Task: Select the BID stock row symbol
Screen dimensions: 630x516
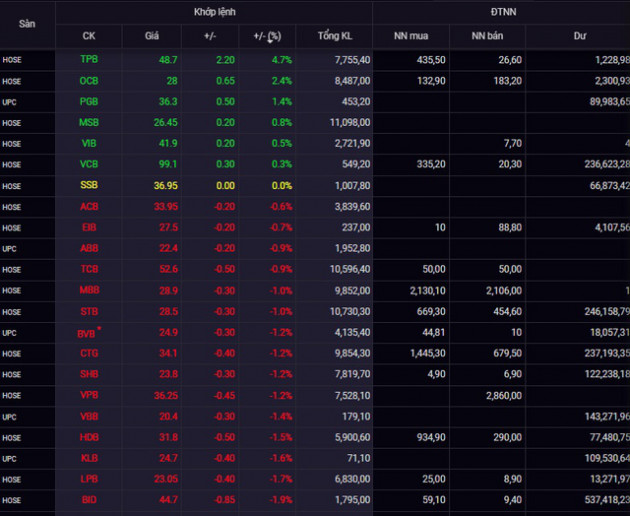Action: [89, 500]
